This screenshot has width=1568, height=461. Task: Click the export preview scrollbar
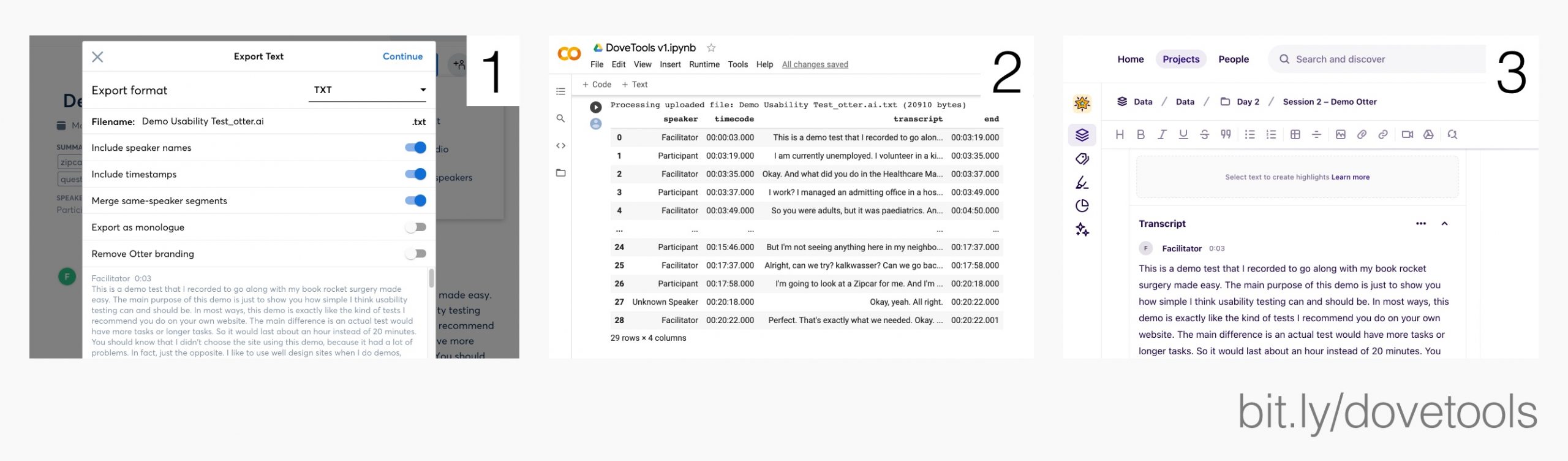[431, 278]
